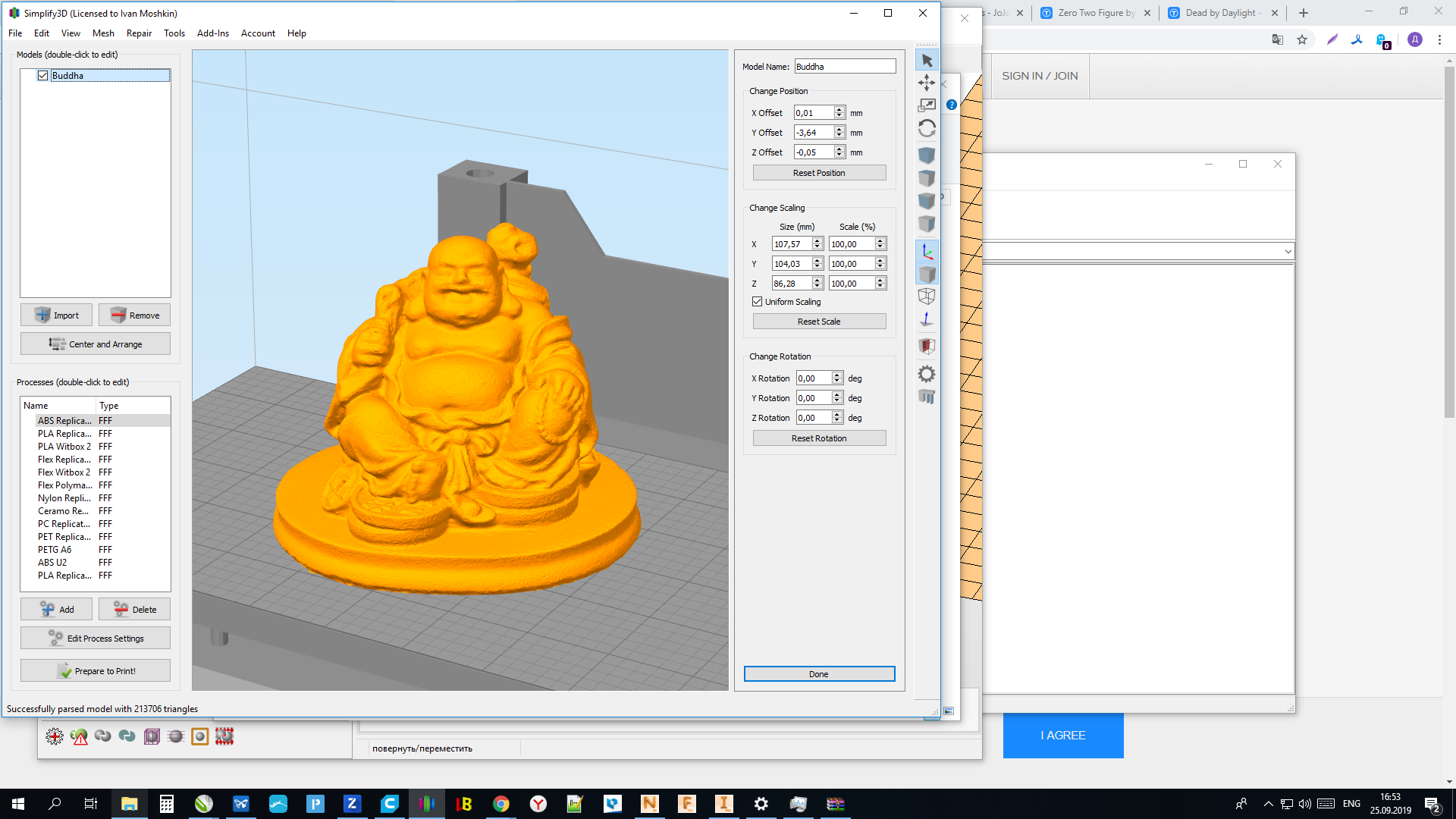Open the gear machine control panel
The height and width of the screenshot is (819, 1456).
(x=927, y=374)
